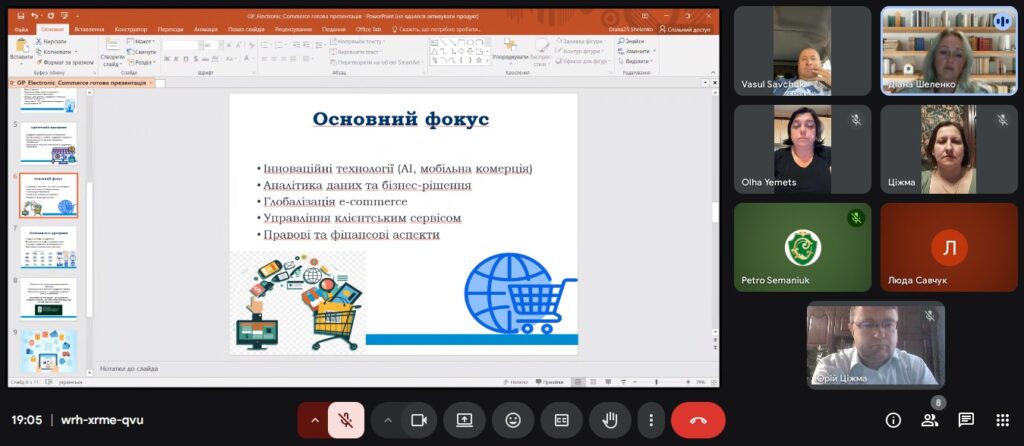Viewport: 1024px width, 446px height.
Task: Open the activities grid icon
Action: coord(1002,420)
